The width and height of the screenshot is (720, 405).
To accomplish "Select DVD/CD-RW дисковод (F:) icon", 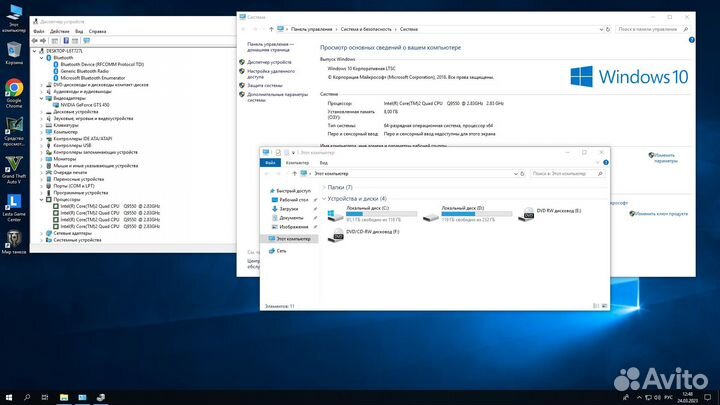I will pos(336,235).
